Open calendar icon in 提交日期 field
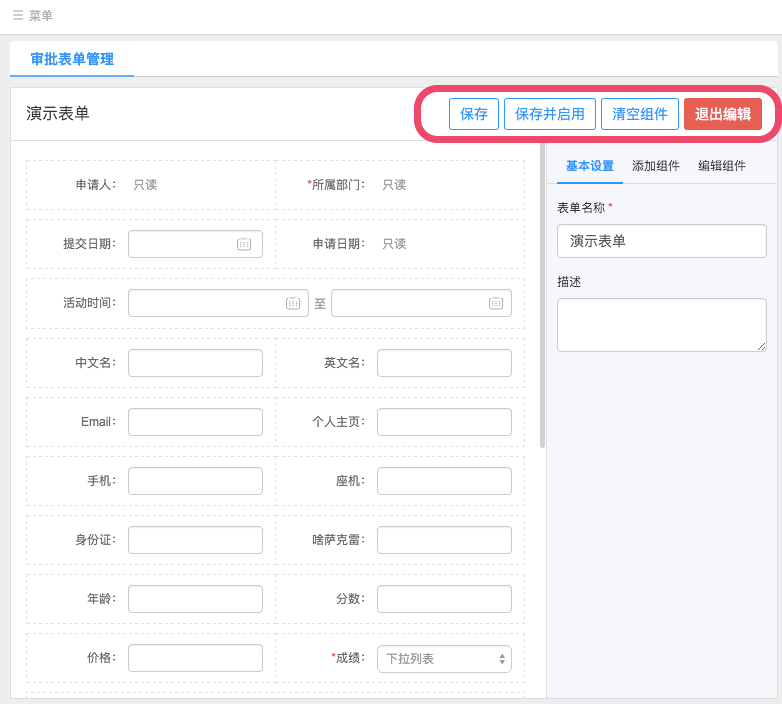The width and height of the screenshot is (782, 704). pos(244,244)
